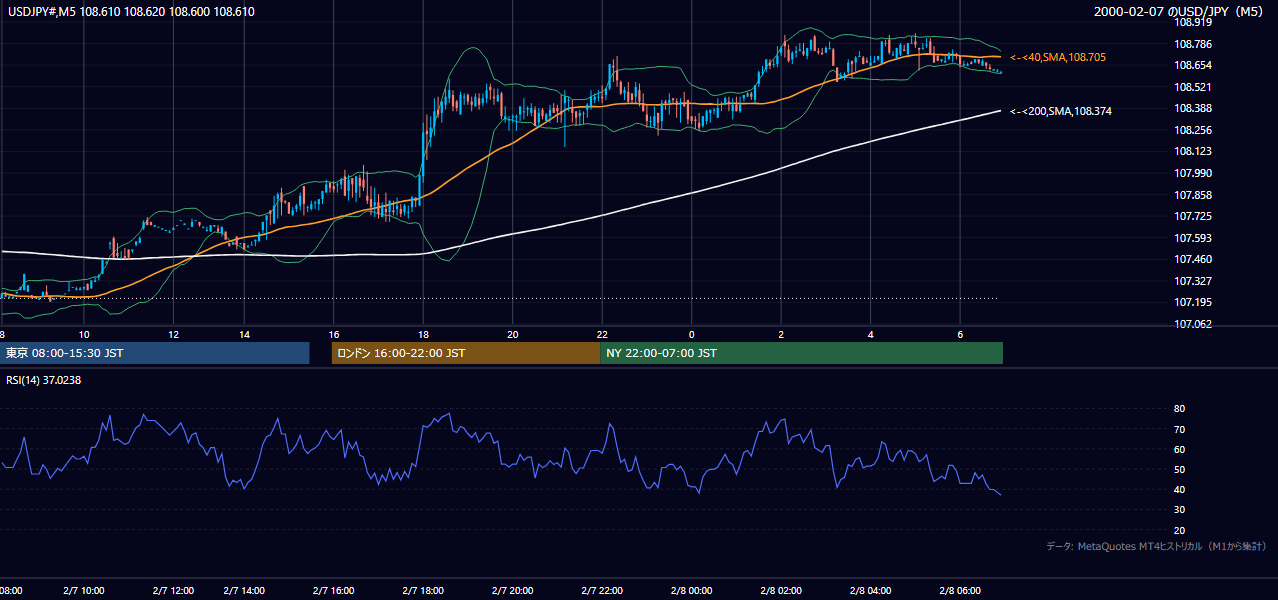
Task: Click RSI scale value 40
Action: tap(1179, 489)
